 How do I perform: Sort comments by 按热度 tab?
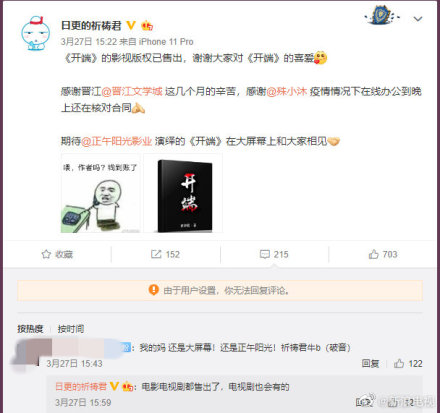[x=30, y=329]
